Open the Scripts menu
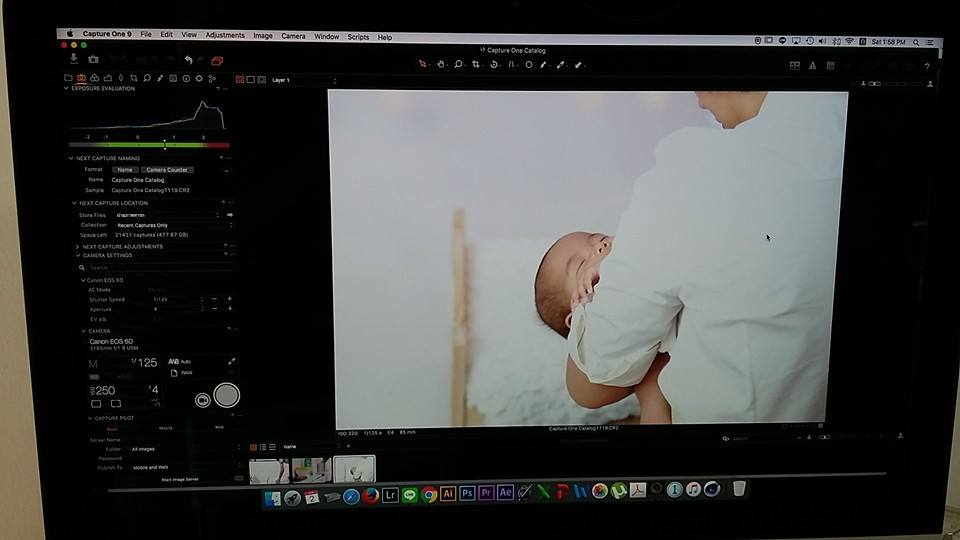 click(358, 37)
